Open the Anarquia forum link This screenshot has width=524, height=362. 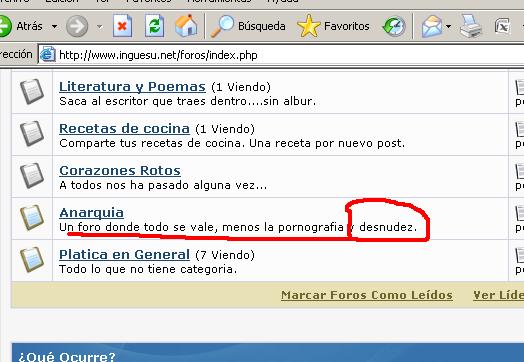coord(92,213)
